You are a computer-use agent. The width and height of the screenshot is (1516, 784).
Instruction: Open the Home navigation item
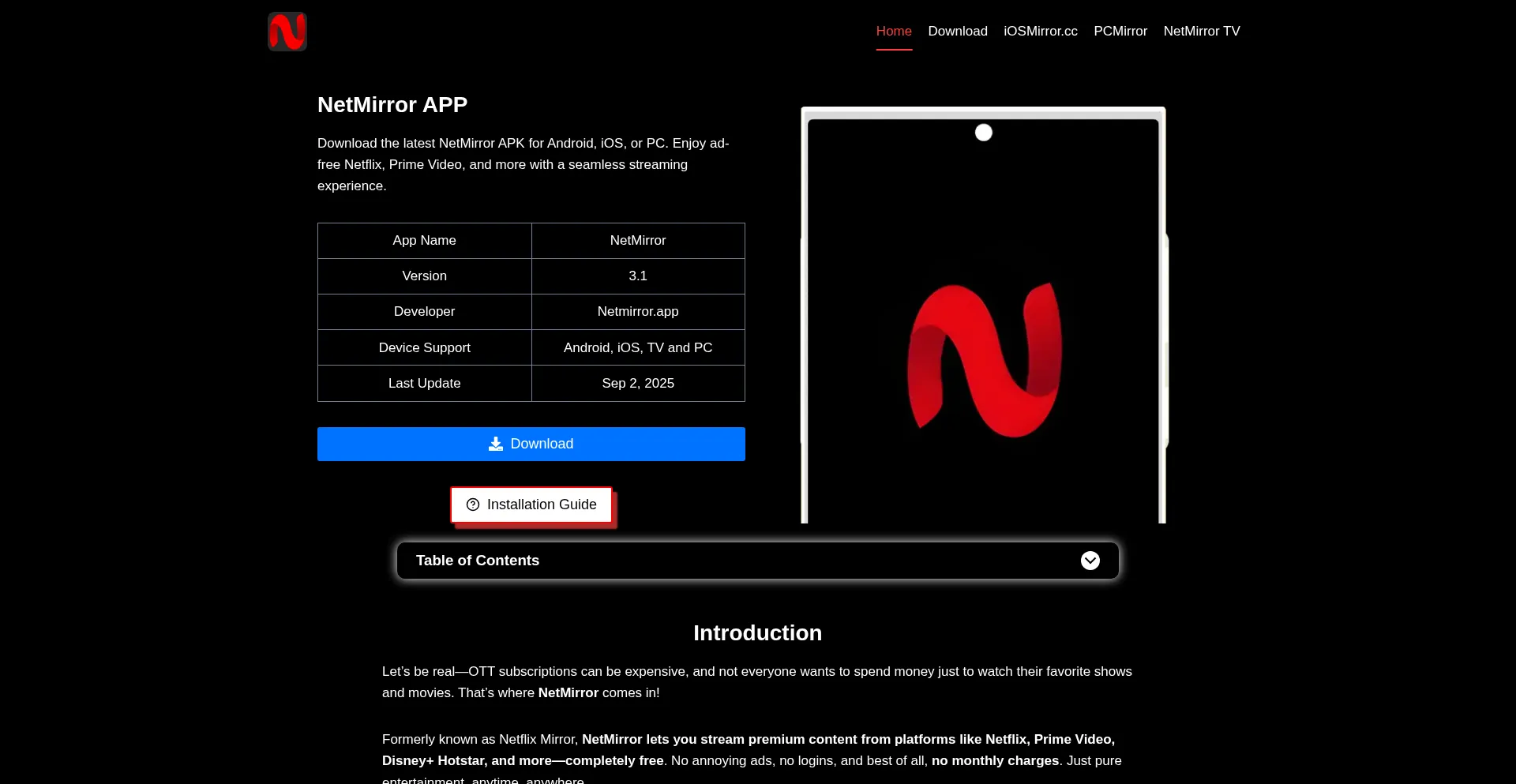894,31
